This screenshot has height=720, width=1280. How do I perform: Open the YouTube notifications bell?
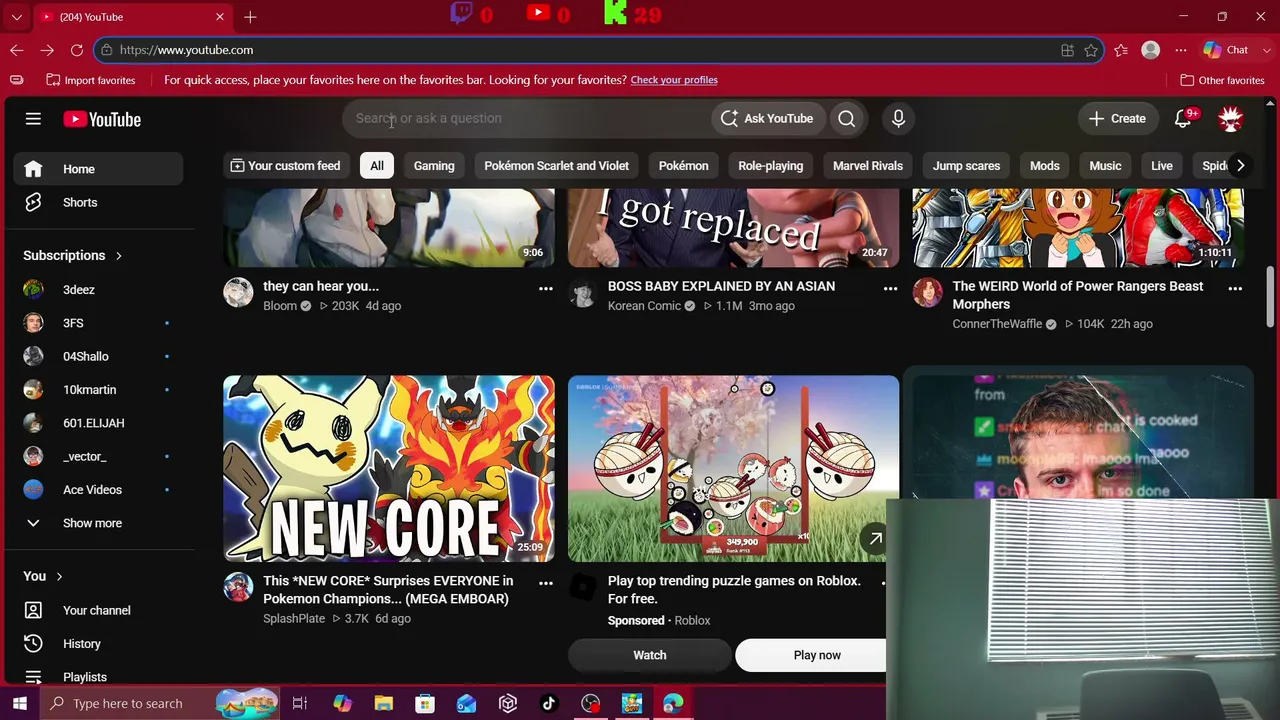pos(1183,118)
